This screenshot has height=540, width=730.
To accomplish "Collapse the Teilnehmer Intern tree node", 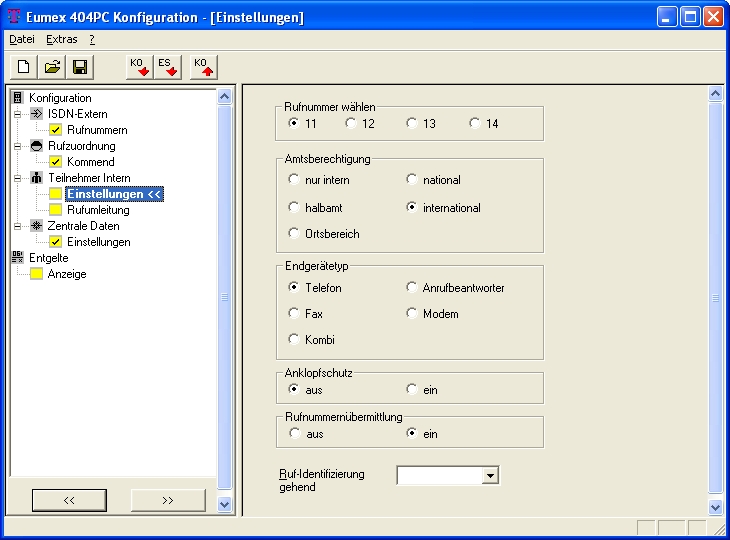I will click(17, 178).
